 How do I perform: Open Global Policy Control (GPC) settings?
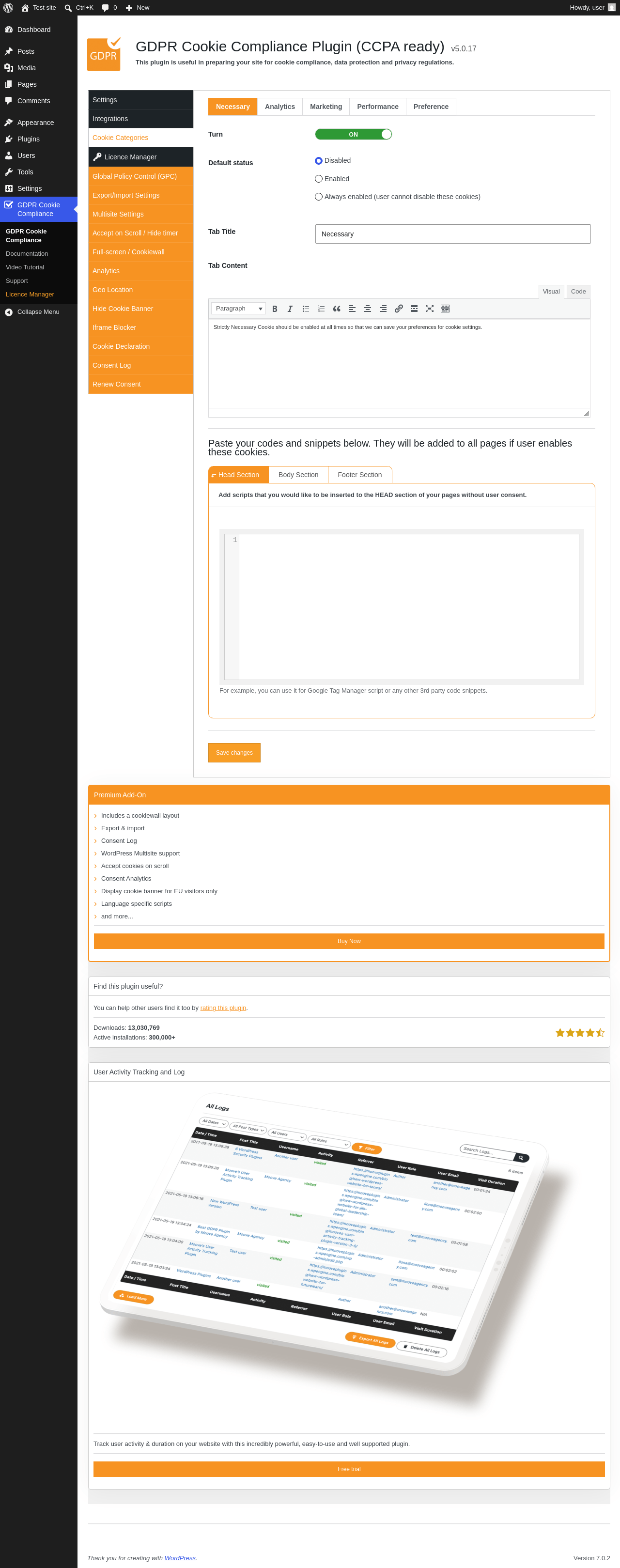tap(140, 176)
